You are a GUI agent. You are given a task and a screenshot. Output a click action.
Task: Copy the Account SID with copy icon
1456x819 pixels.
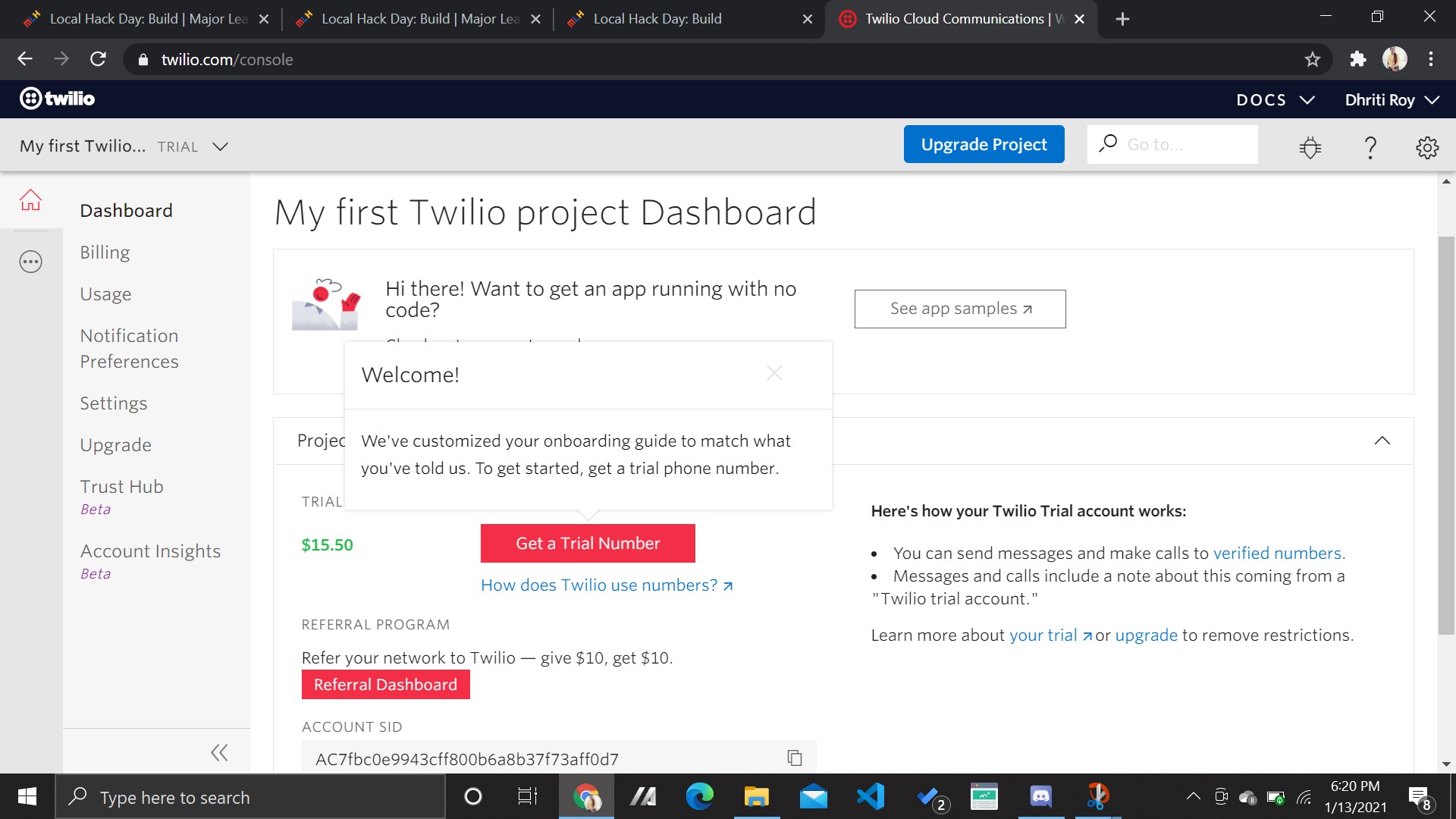[x=794, y=758]
